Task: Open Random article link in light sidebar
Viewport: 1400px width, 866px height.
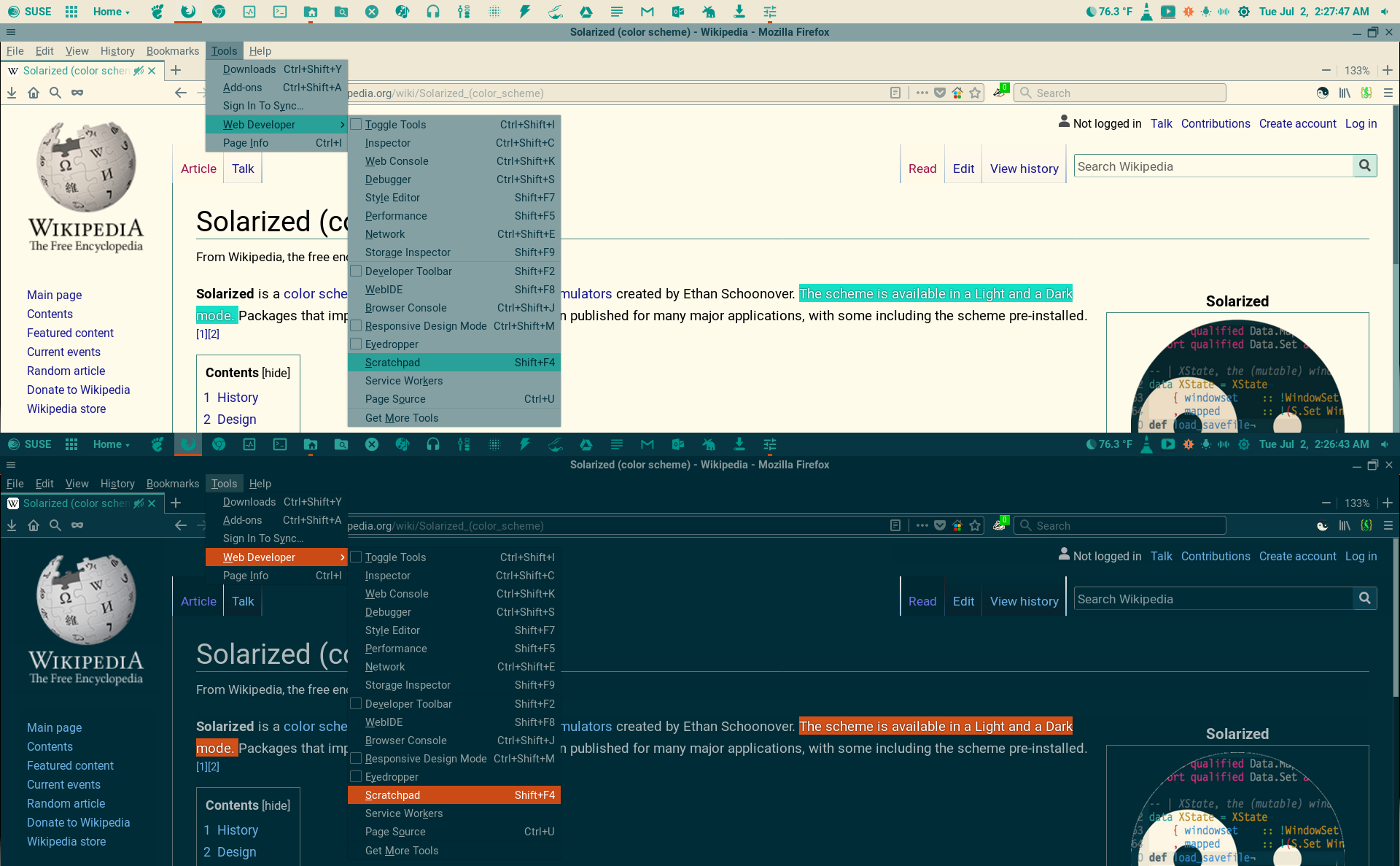Action: tap(66, 371)
